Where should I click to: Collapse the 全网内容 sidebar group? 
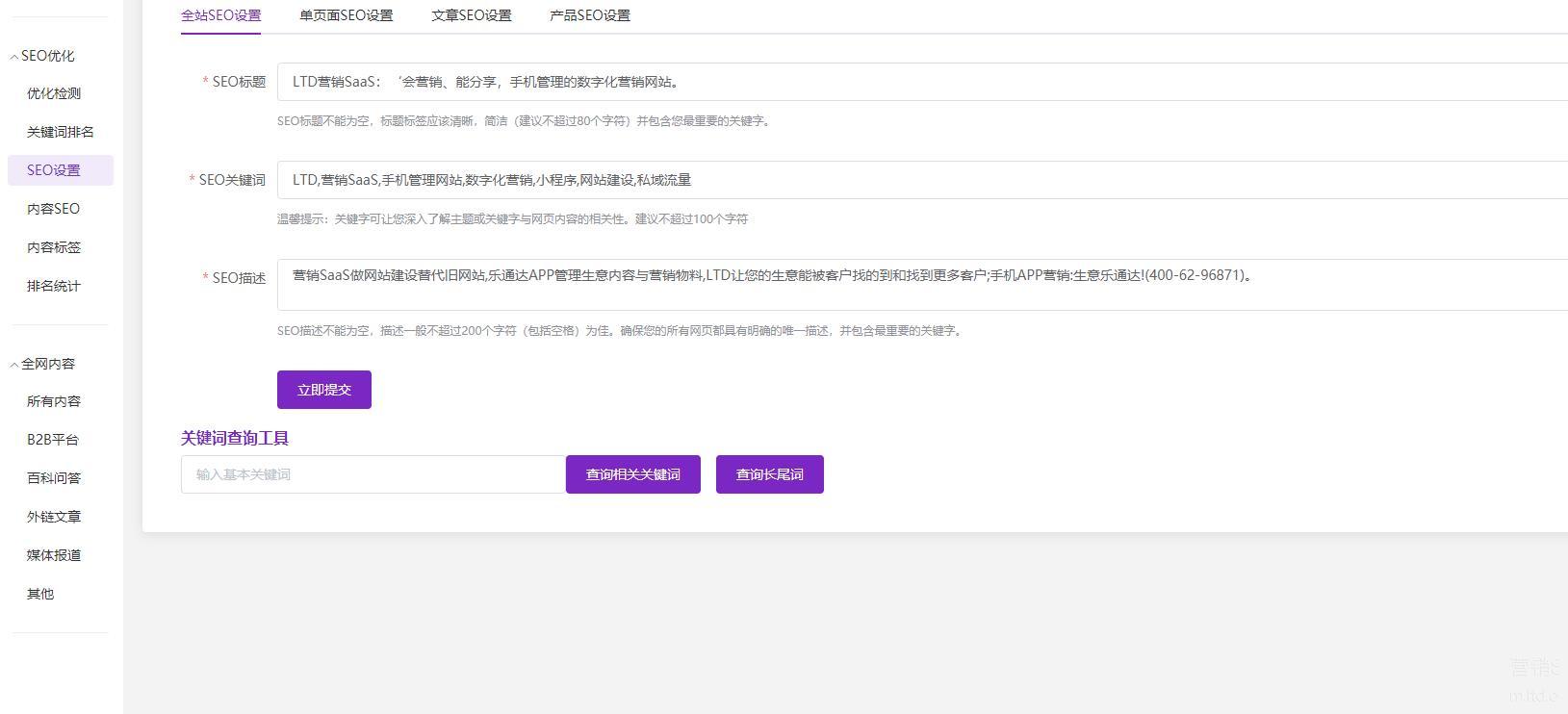click(x=42, y=364)
